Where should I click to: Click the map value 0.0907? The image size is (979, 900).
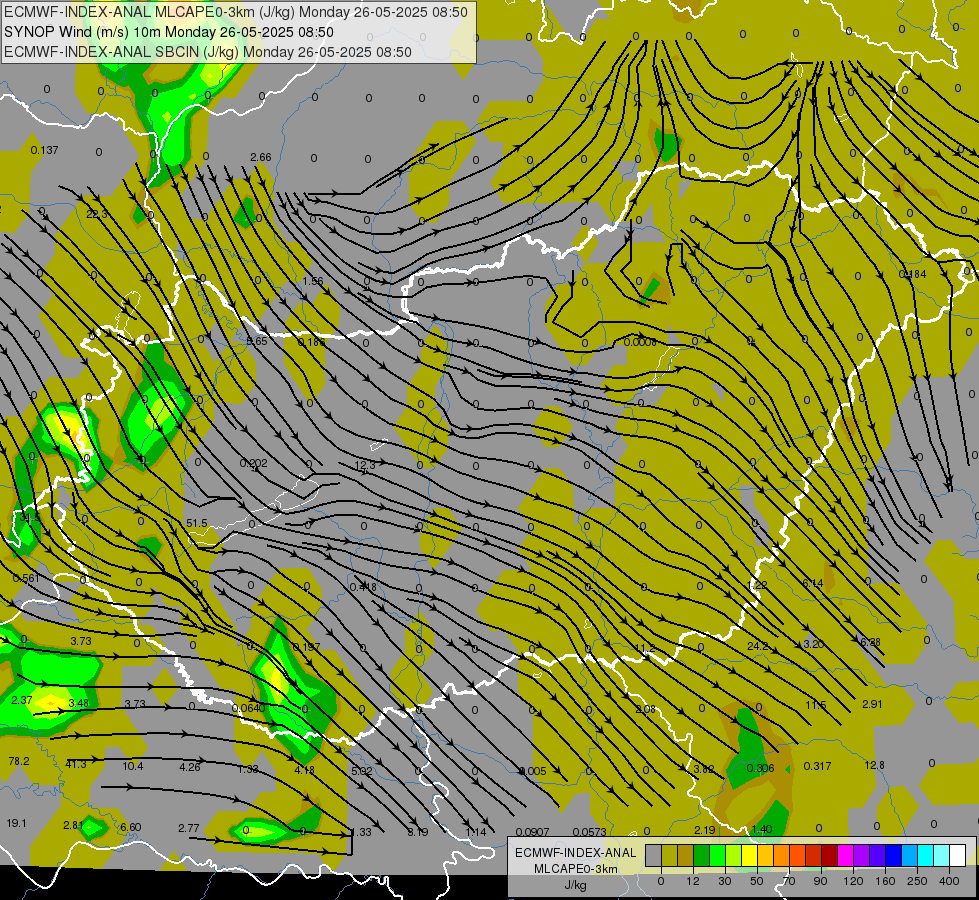533,831
